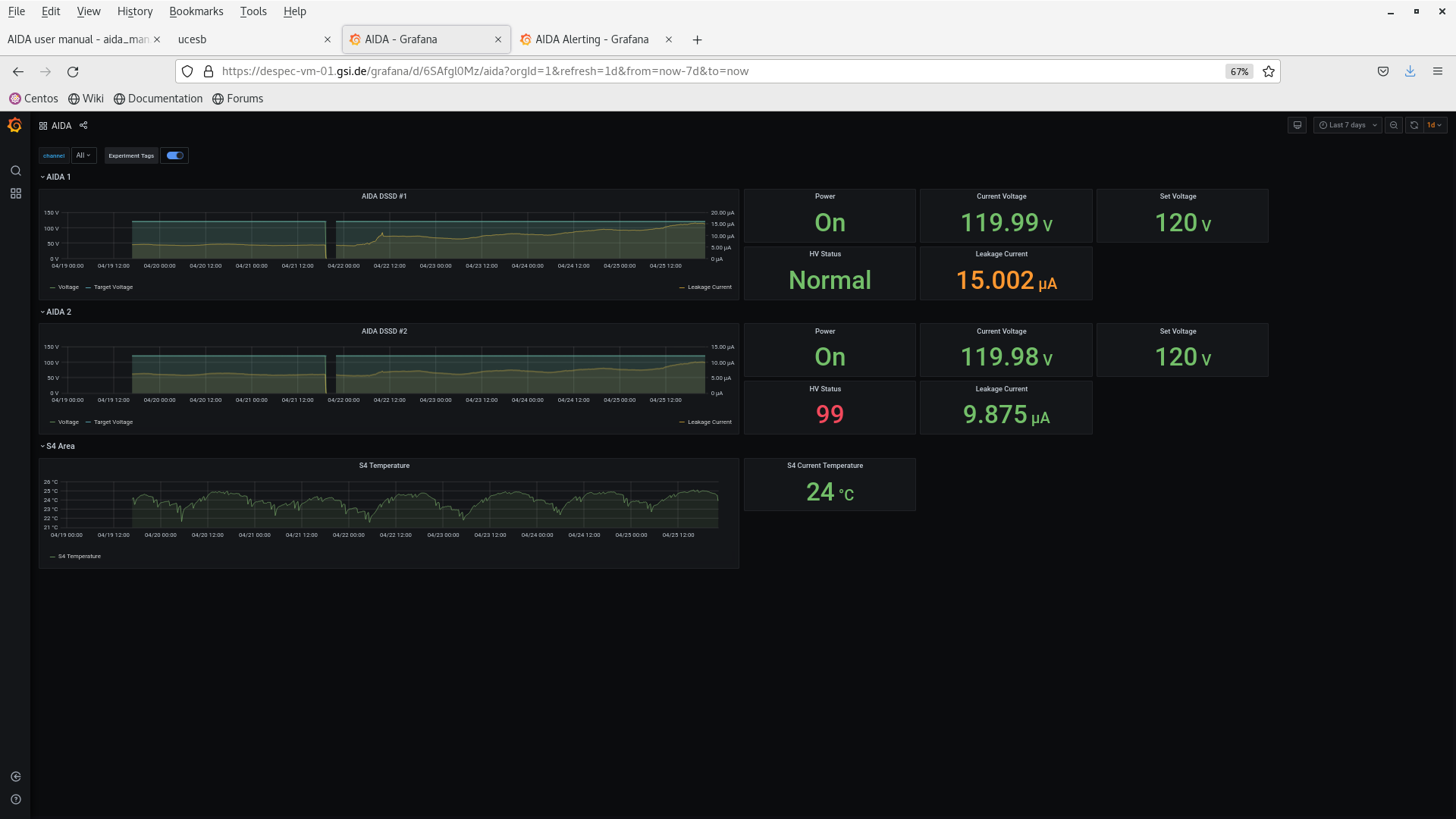
Task: Zoom out the time range
Action: pos(1394,125)
